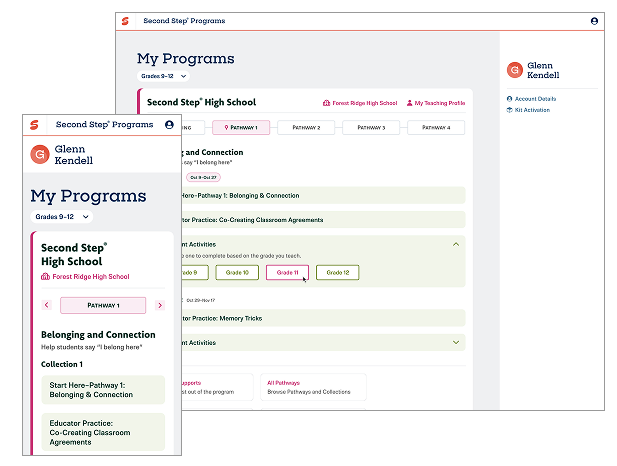617x466 pixels.
Task: Click Belonging and Connection heading in mobile
Action: (x=98, y=335)
